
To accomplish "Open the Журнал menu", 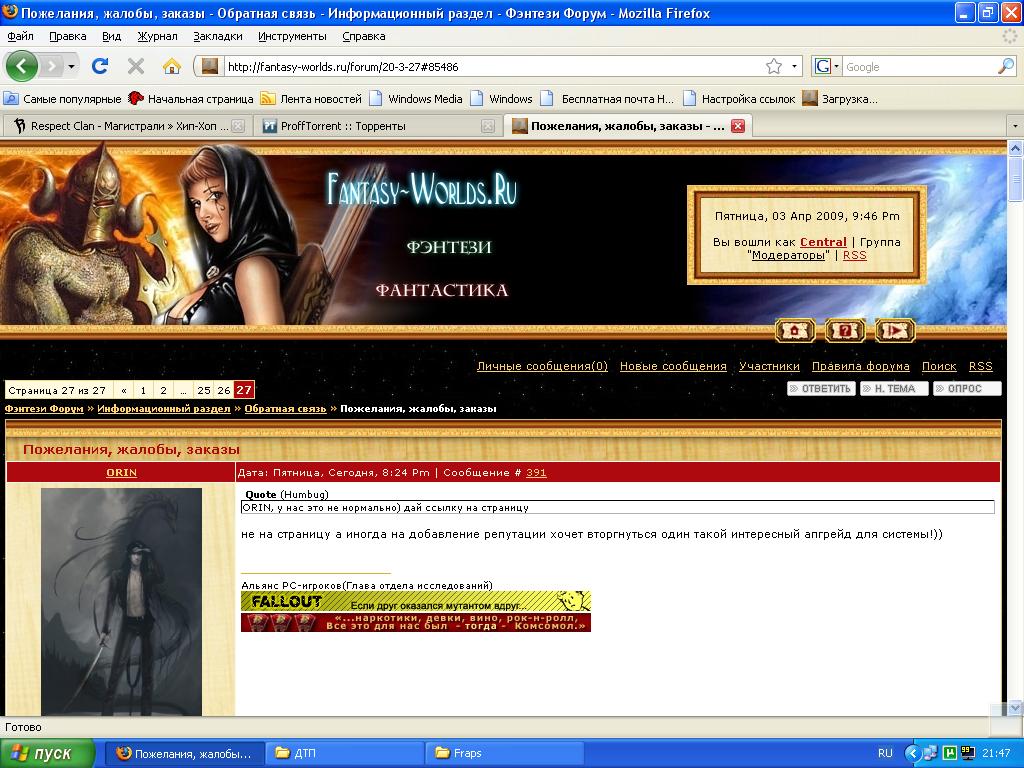I will pyautogui.click(x=157, y=36).
